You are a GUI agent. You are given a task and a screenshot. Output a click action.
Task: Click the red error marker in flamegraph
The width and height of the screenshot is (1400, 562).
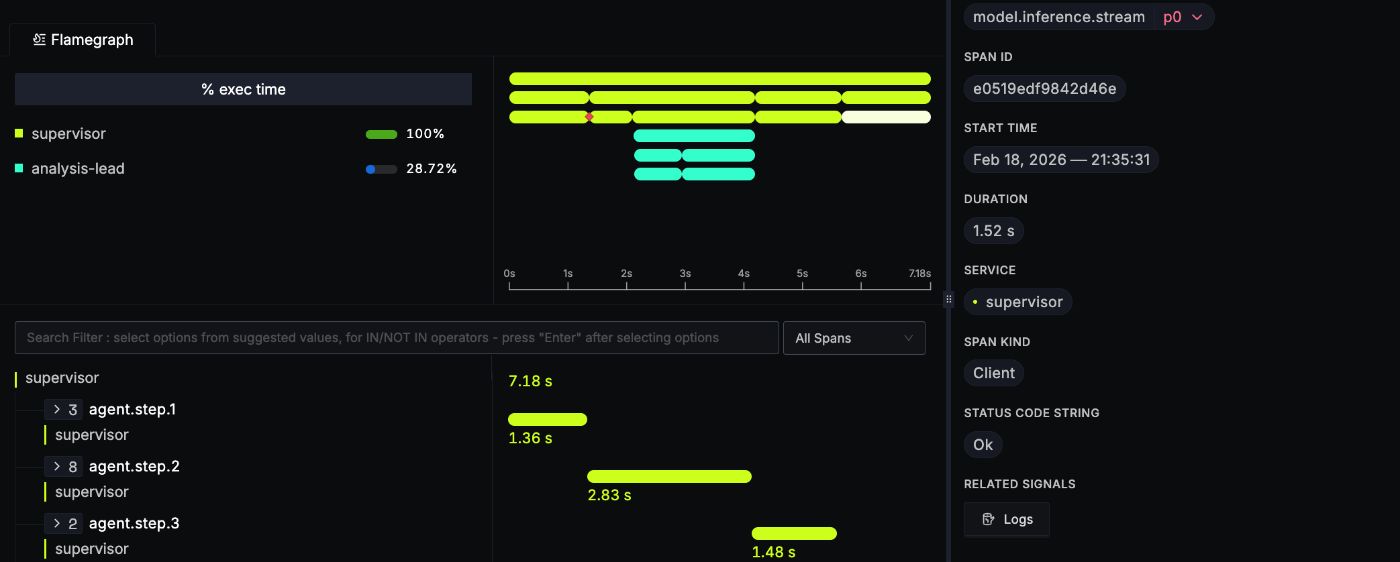click(x=589, y=117)
